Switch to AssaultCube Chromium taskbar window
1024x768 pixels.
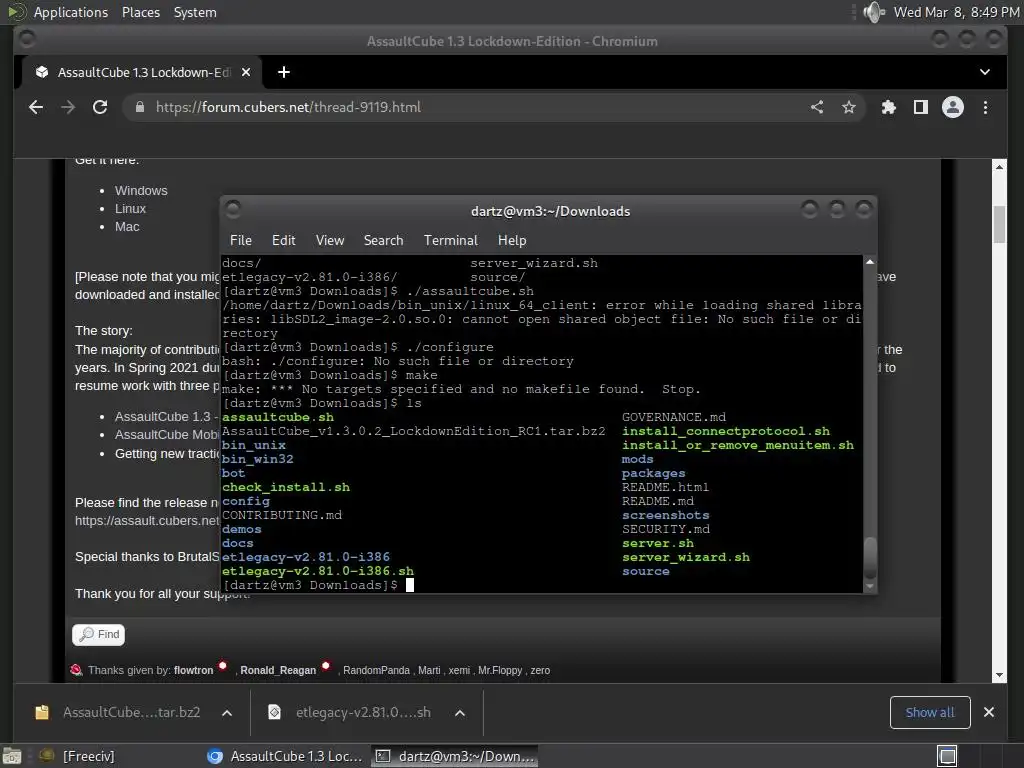285,756
